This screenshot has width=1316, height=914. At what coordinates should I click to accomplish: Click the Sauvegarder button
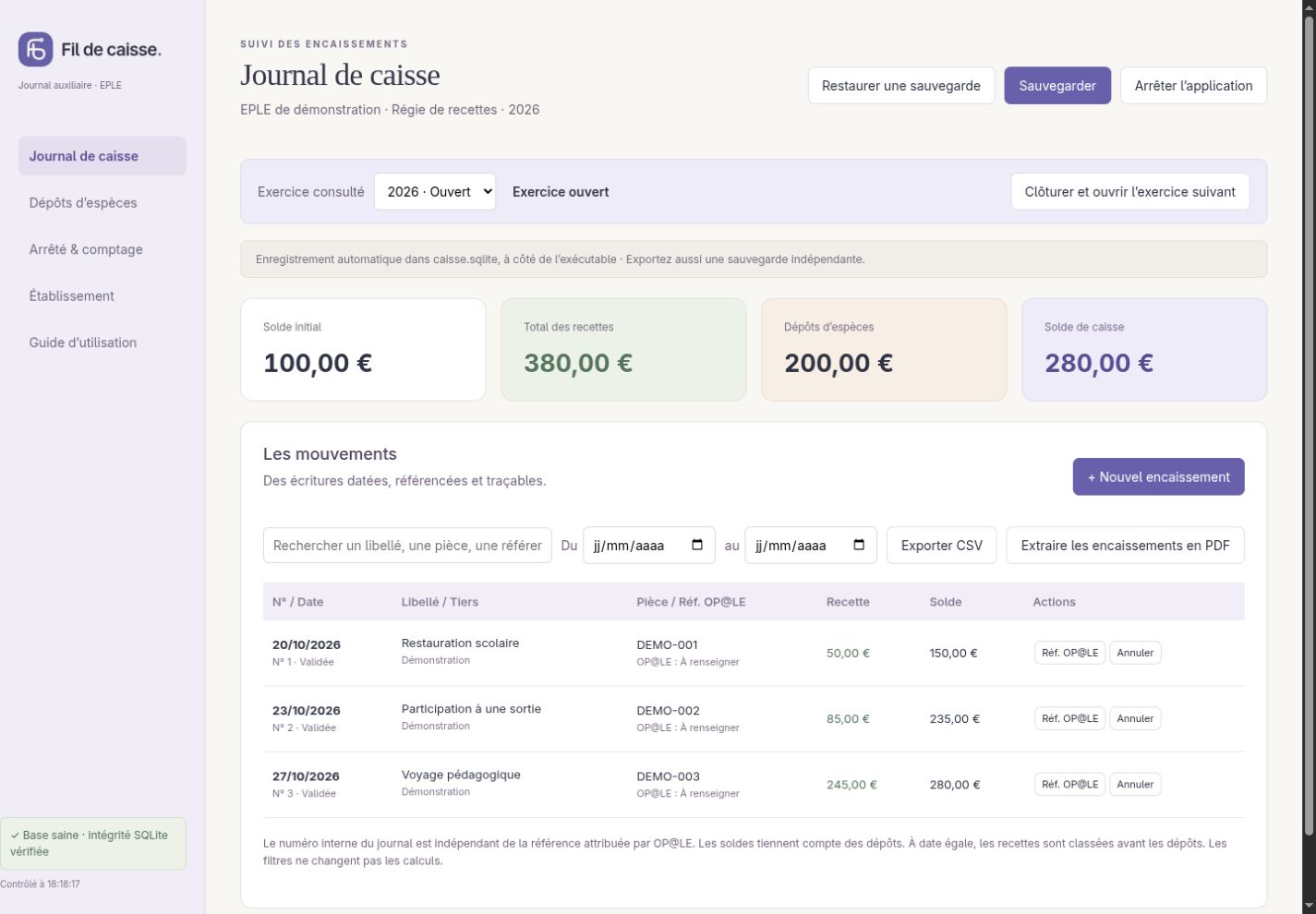click(x=1057, y=86)
